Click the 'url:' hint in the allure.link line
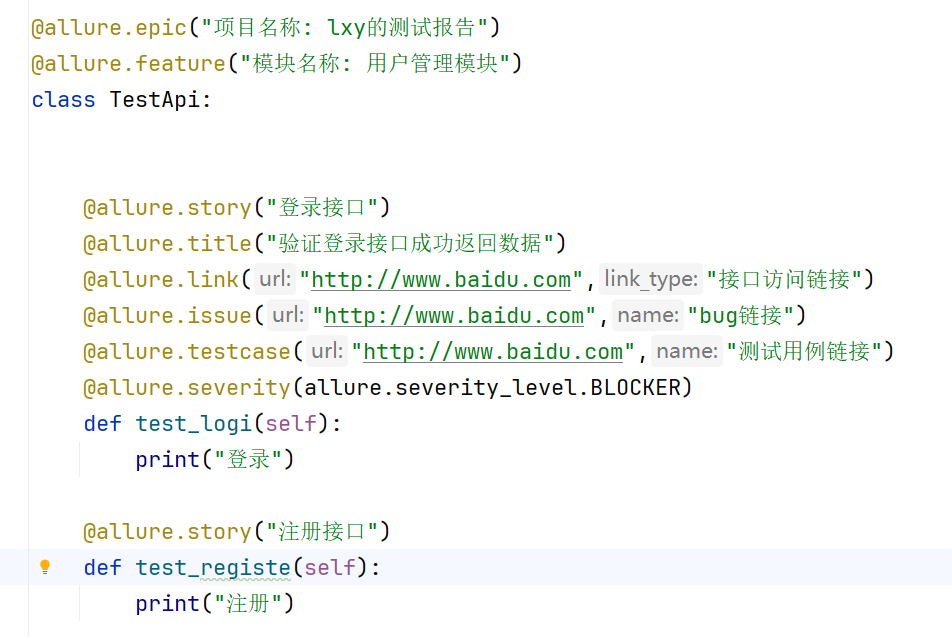 tap(275, 279)
